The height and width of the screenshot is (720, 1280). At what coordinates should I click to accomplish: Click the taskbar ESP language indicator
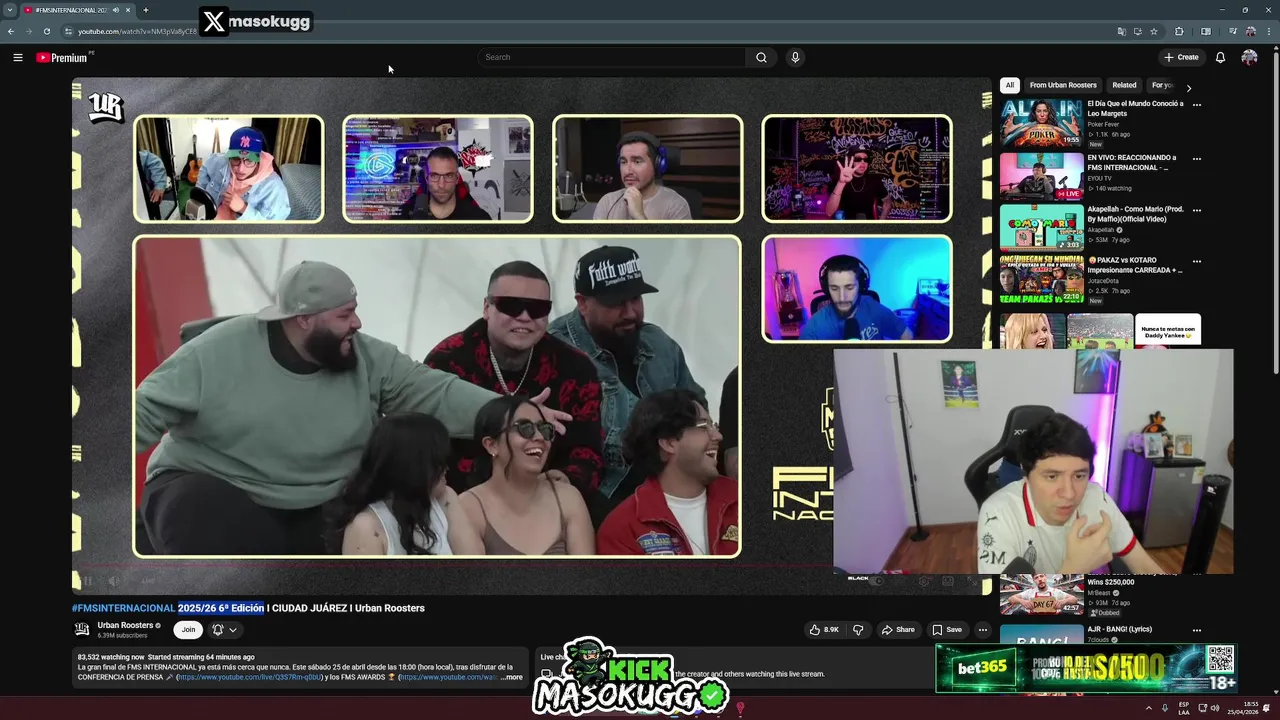pos(1185,708)
